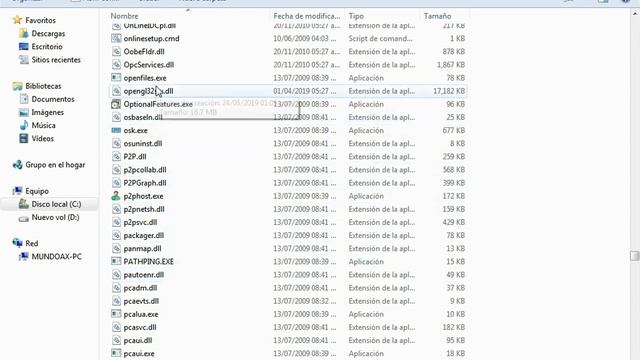The height and width of the screenshot is (360, 640).
Task: Click the Sitios recientes icon
Action: (x=24, y=60)
